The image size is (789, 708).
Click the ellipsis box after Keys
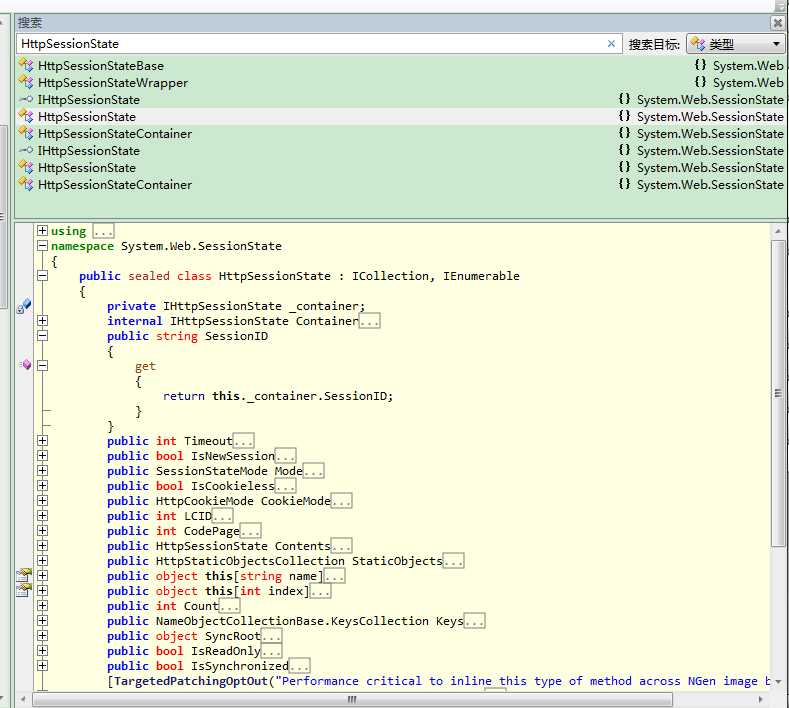tap(475, 621)
